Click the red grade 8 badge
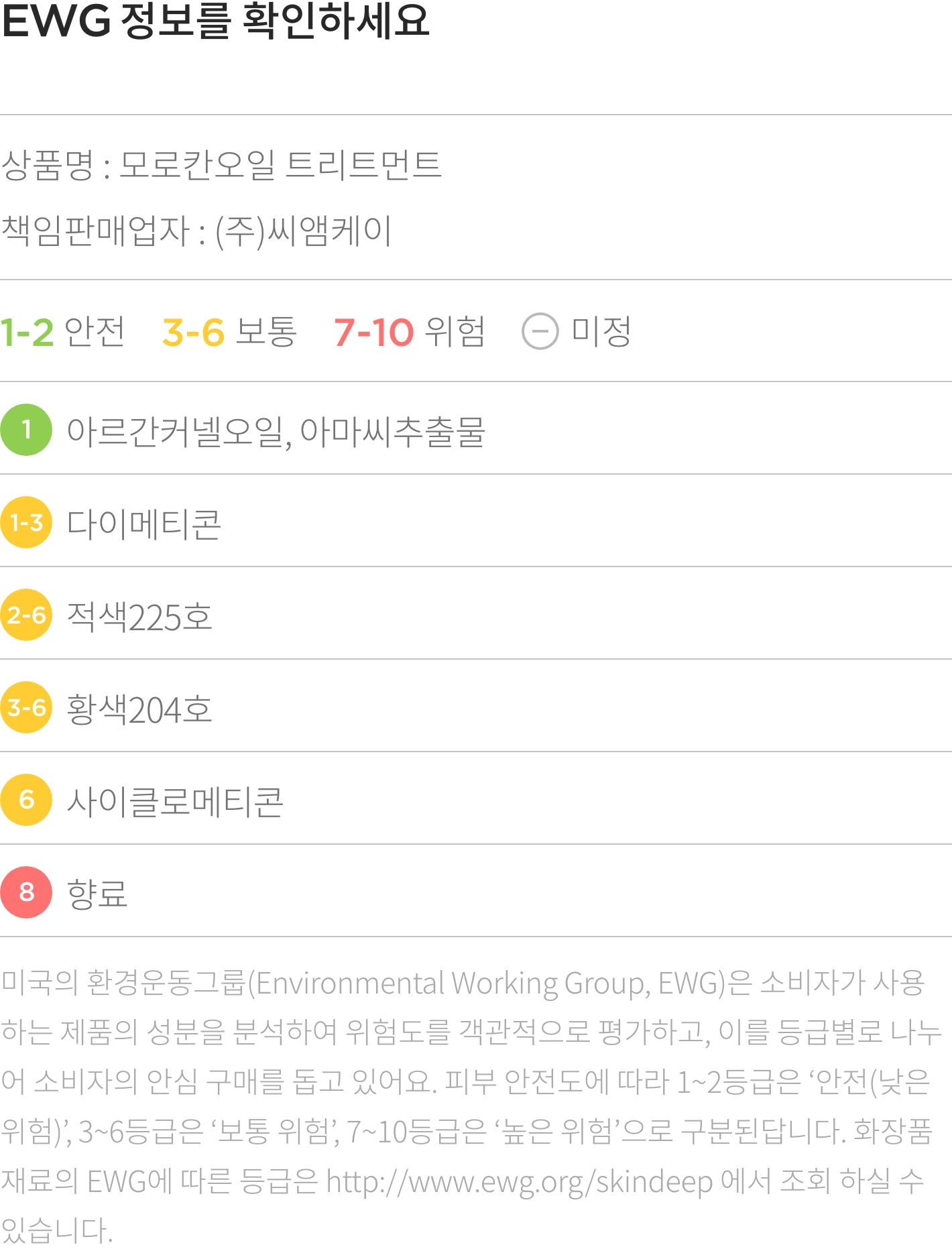The width and height of the screenshot is (952, 1251). tap(26, 892)
